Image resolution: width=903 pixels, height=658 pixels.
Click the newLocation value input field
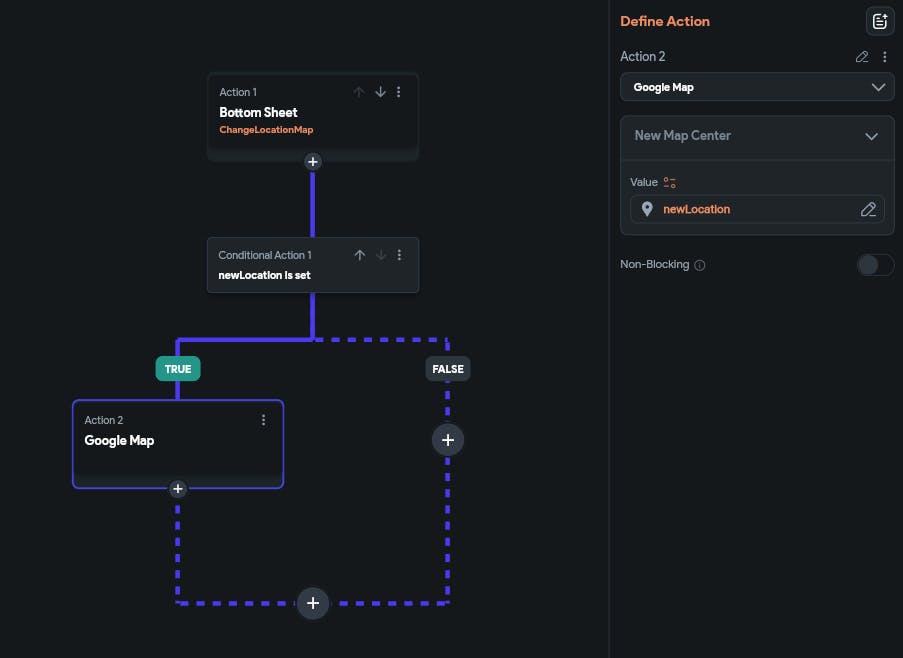[x=750, y=209]
